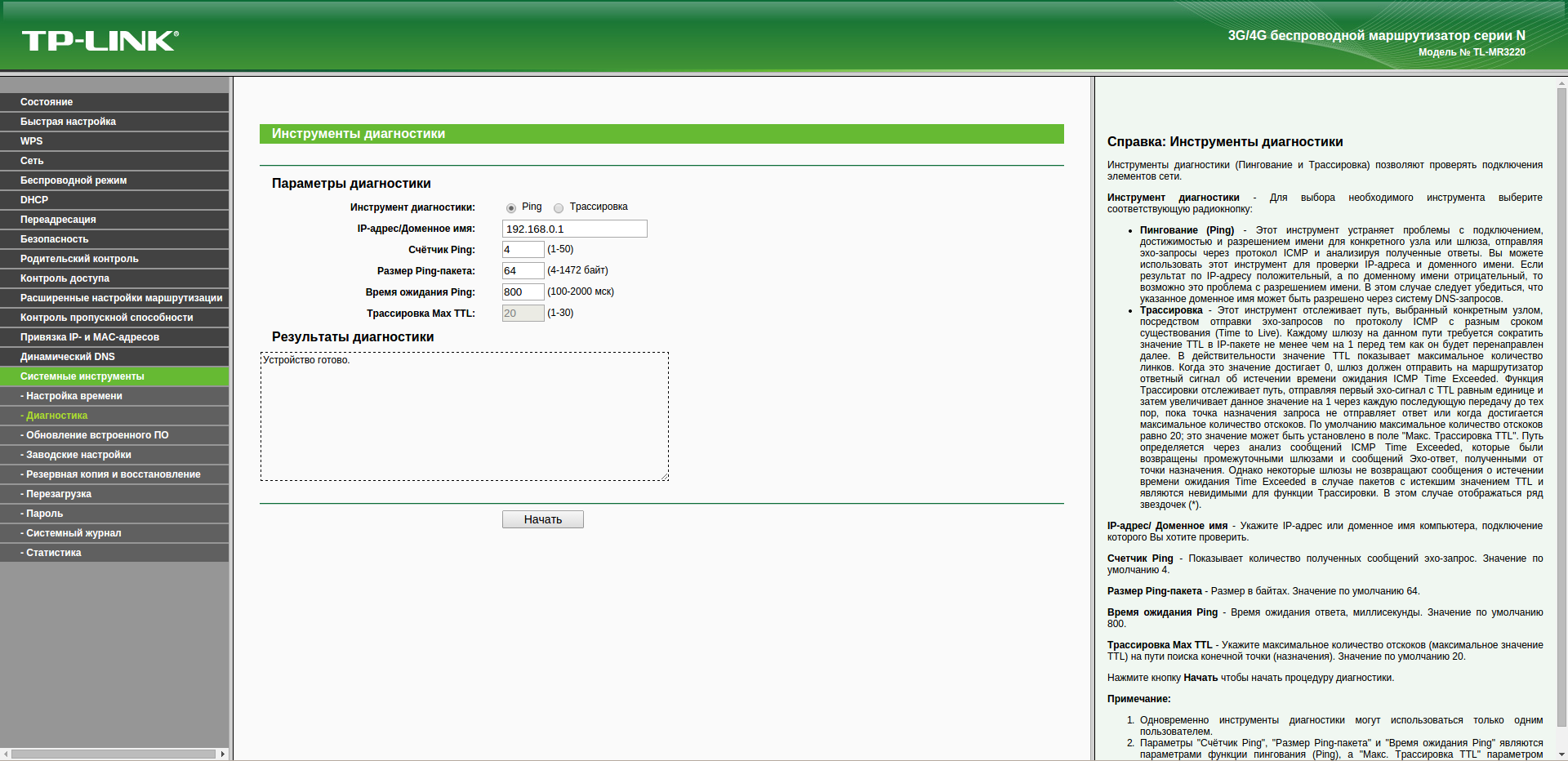Go to Настройка времени submenu

coord(73,396)
